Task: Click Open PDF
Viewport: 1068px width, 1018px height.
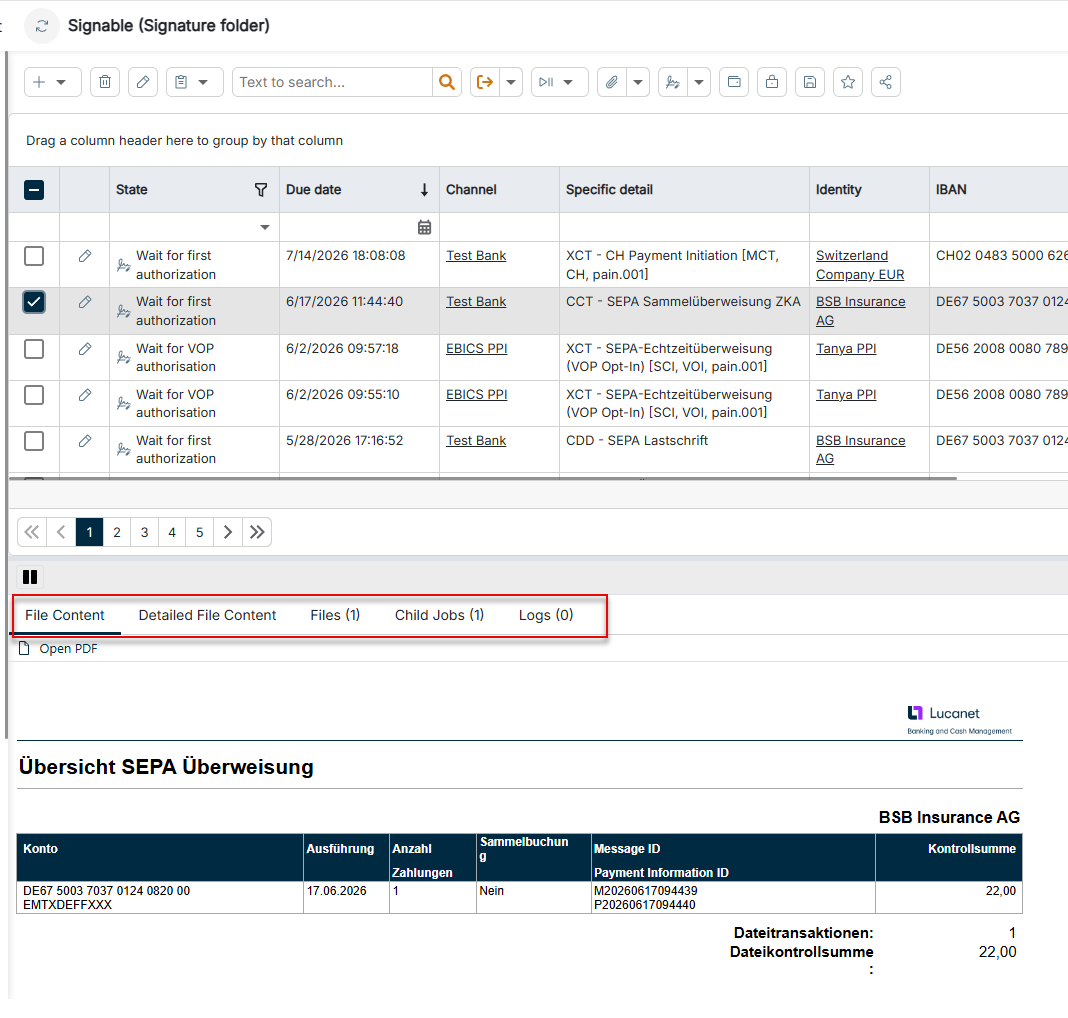Action: pos(59,649)
